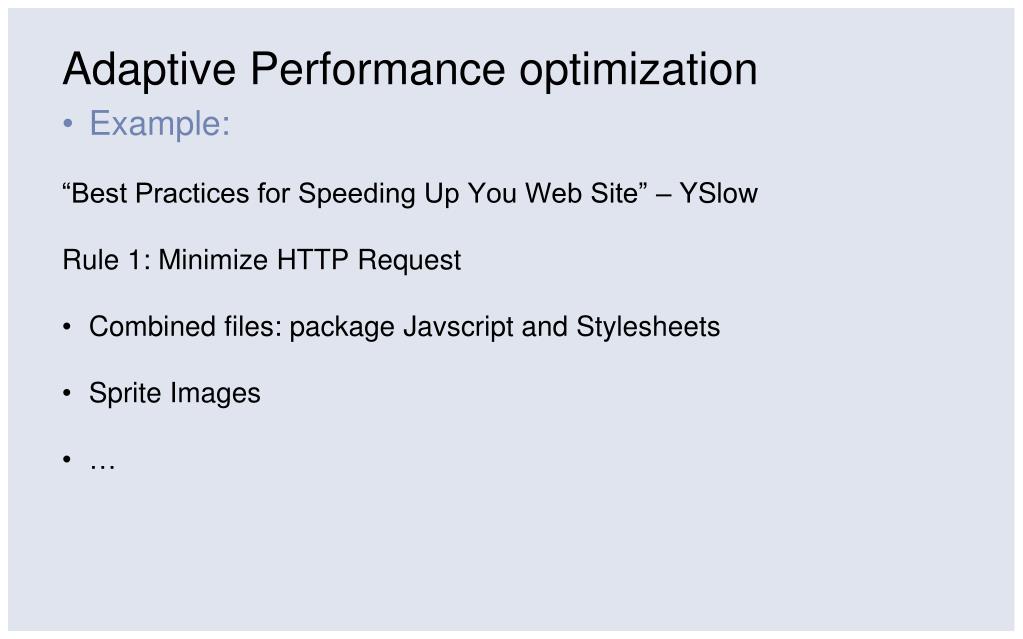Image resolution: width=1023 pixels, height=639 pixels.
Task: Select the word "optimization" in the title
Action: coord(638,70)
